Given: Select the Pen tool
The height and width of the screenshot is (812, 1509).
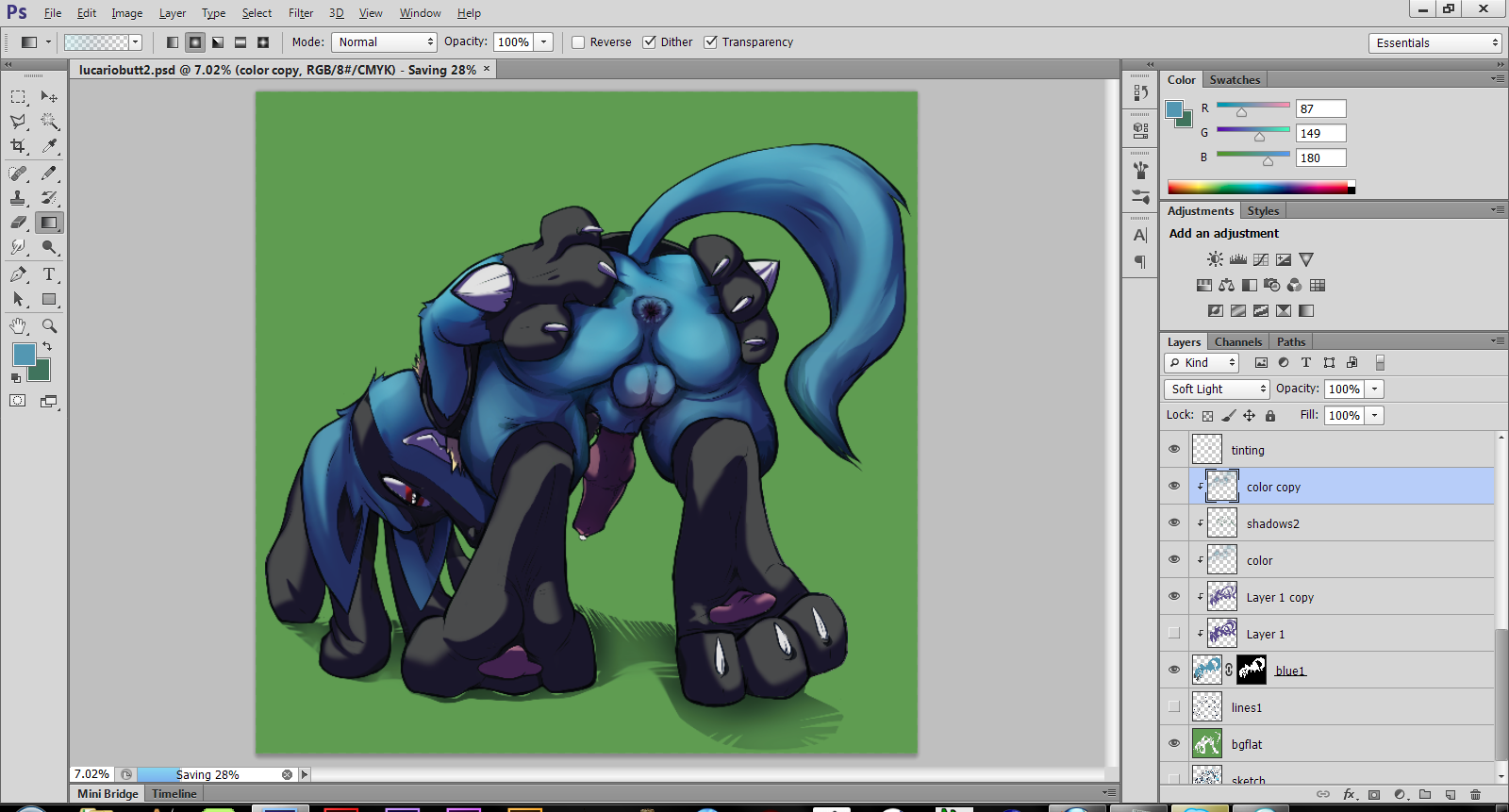Looking at the screenshot, I should [x=18, y=274].
